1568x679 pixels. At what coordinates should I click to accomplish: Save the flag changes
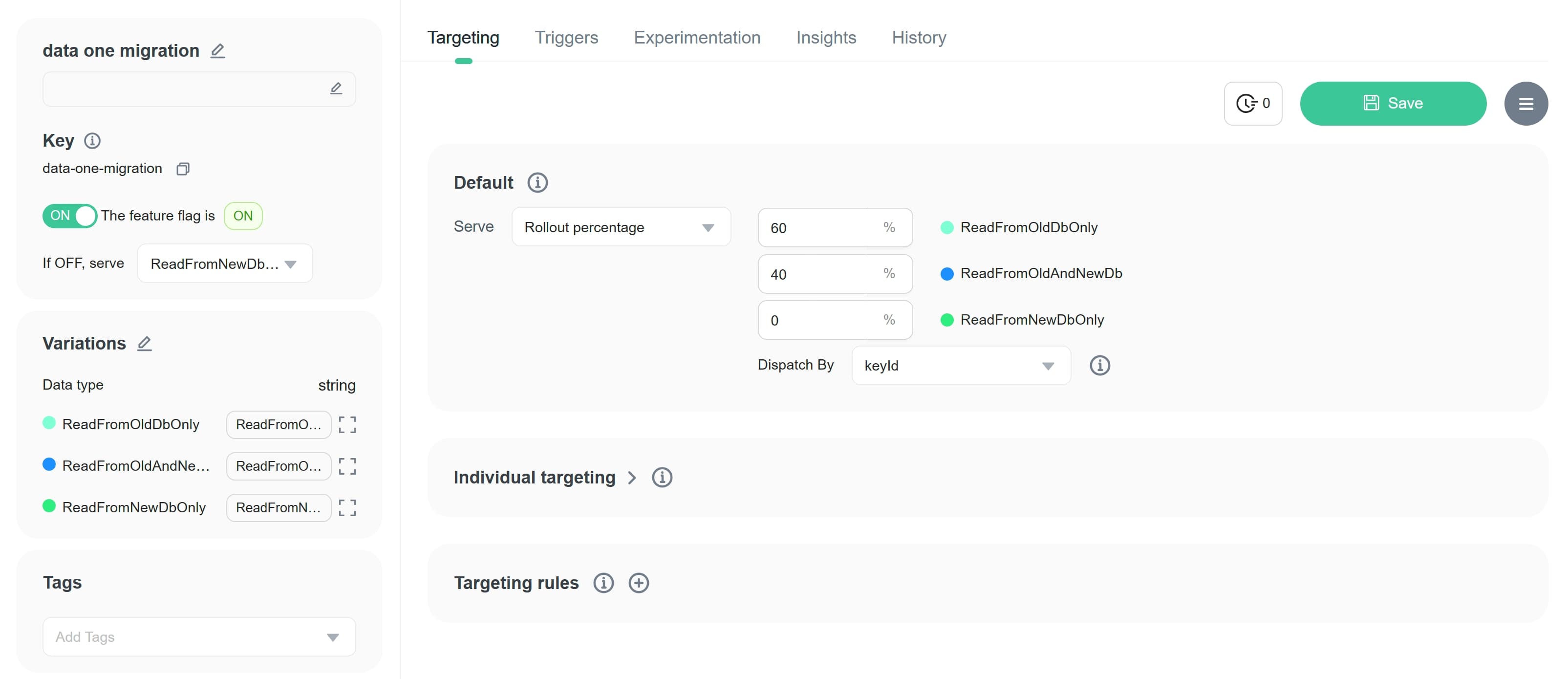coord(1392,104)
